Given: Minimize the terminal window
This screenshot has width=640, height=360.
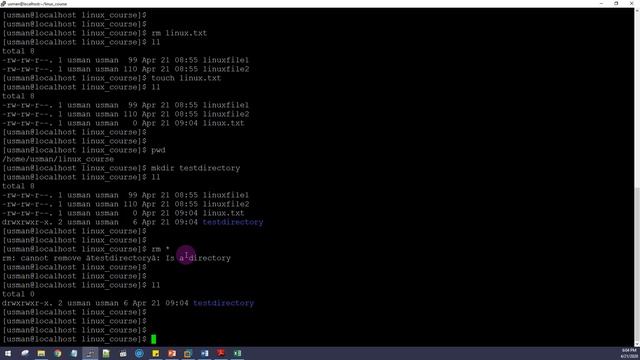Looking at the screenshot, I should tap(601, 3).
